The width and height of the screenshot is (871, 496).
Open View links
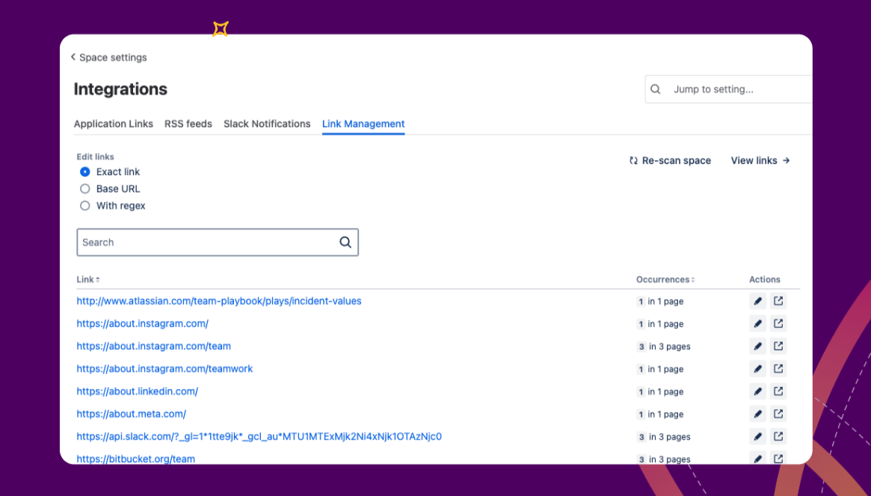tap(760, 161)
